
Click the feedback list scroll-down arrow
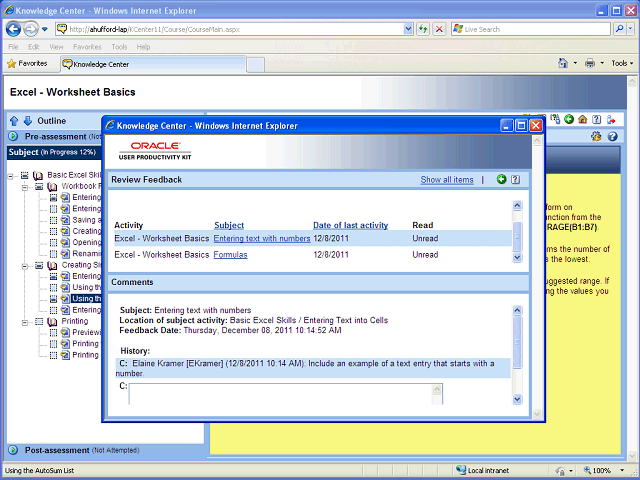tap(517, 257)
